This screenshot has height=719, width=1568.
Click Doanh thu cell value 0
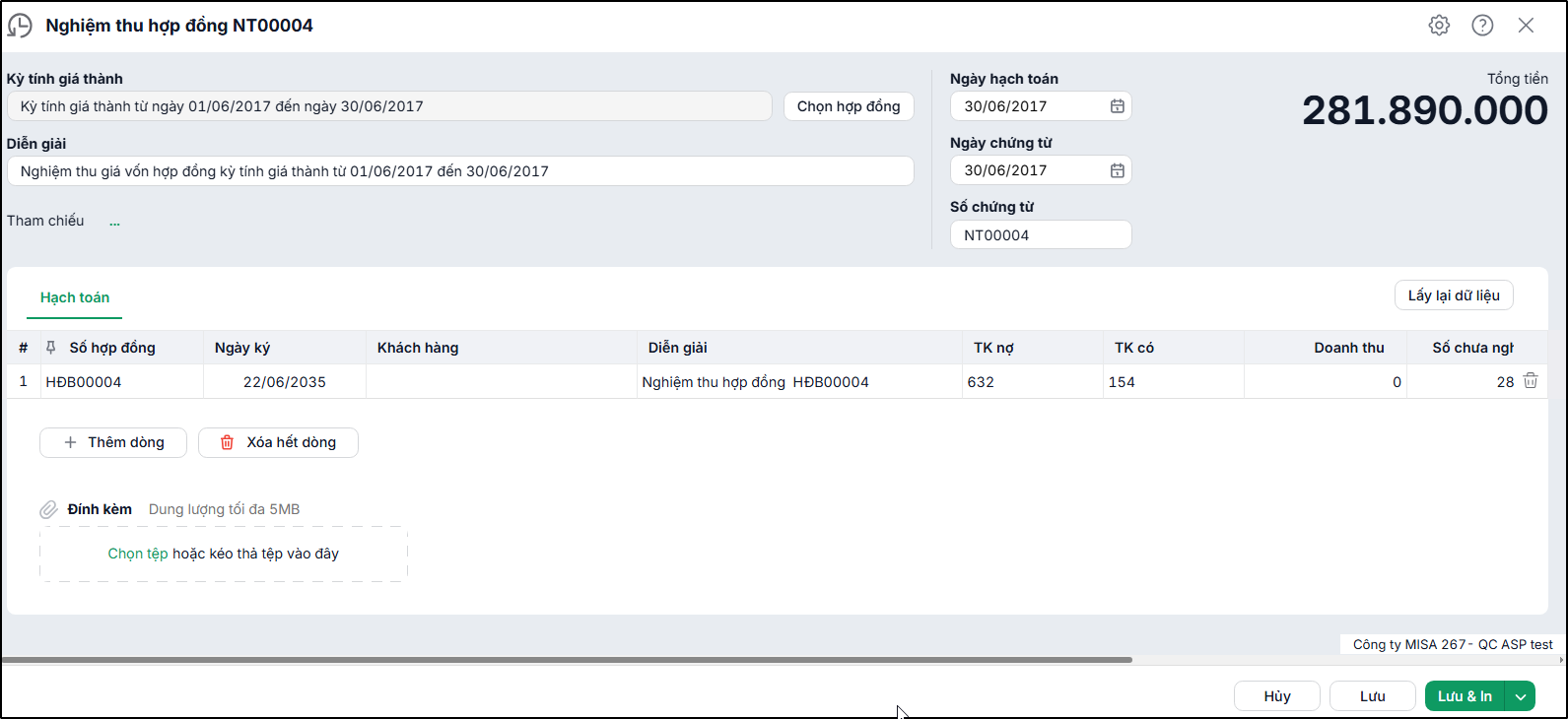point(1326,382)
